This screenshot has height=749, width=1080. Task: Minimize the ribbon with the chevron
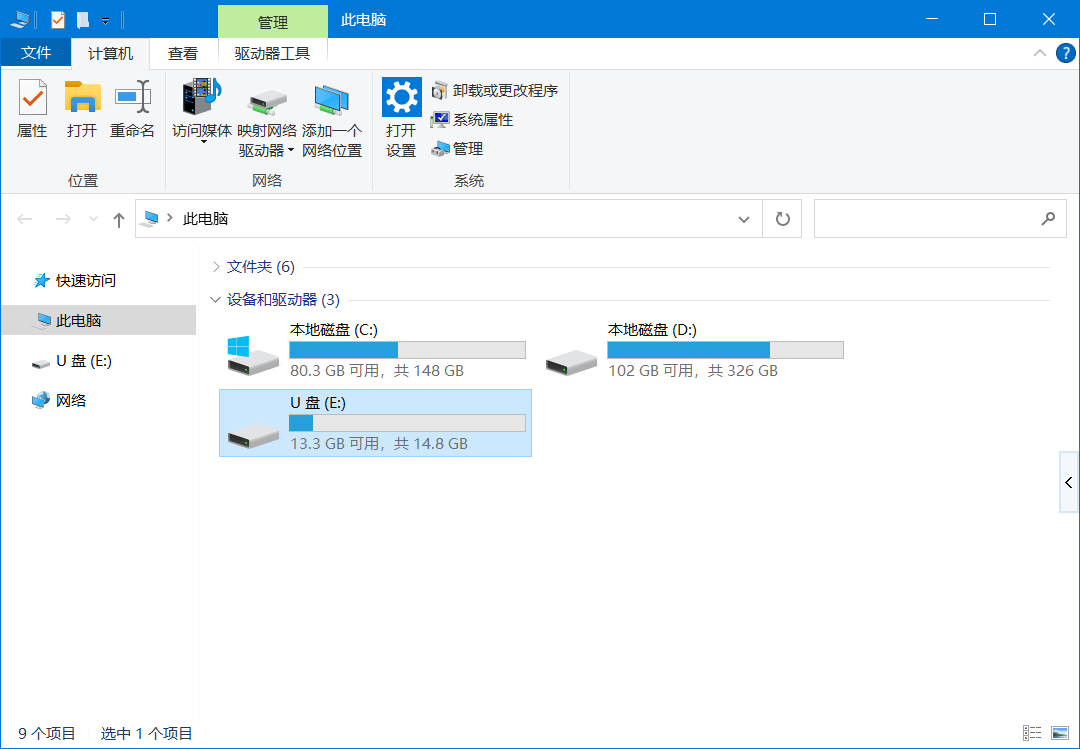coord(1040,53)
